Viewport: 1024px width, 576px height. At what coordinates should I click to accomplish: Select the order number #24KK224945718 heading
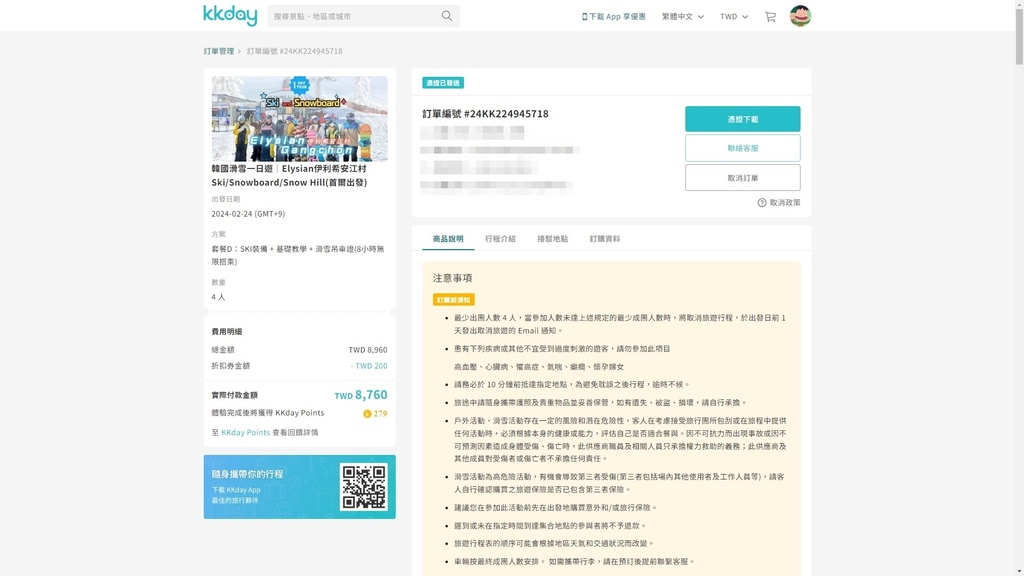[485, 114]
